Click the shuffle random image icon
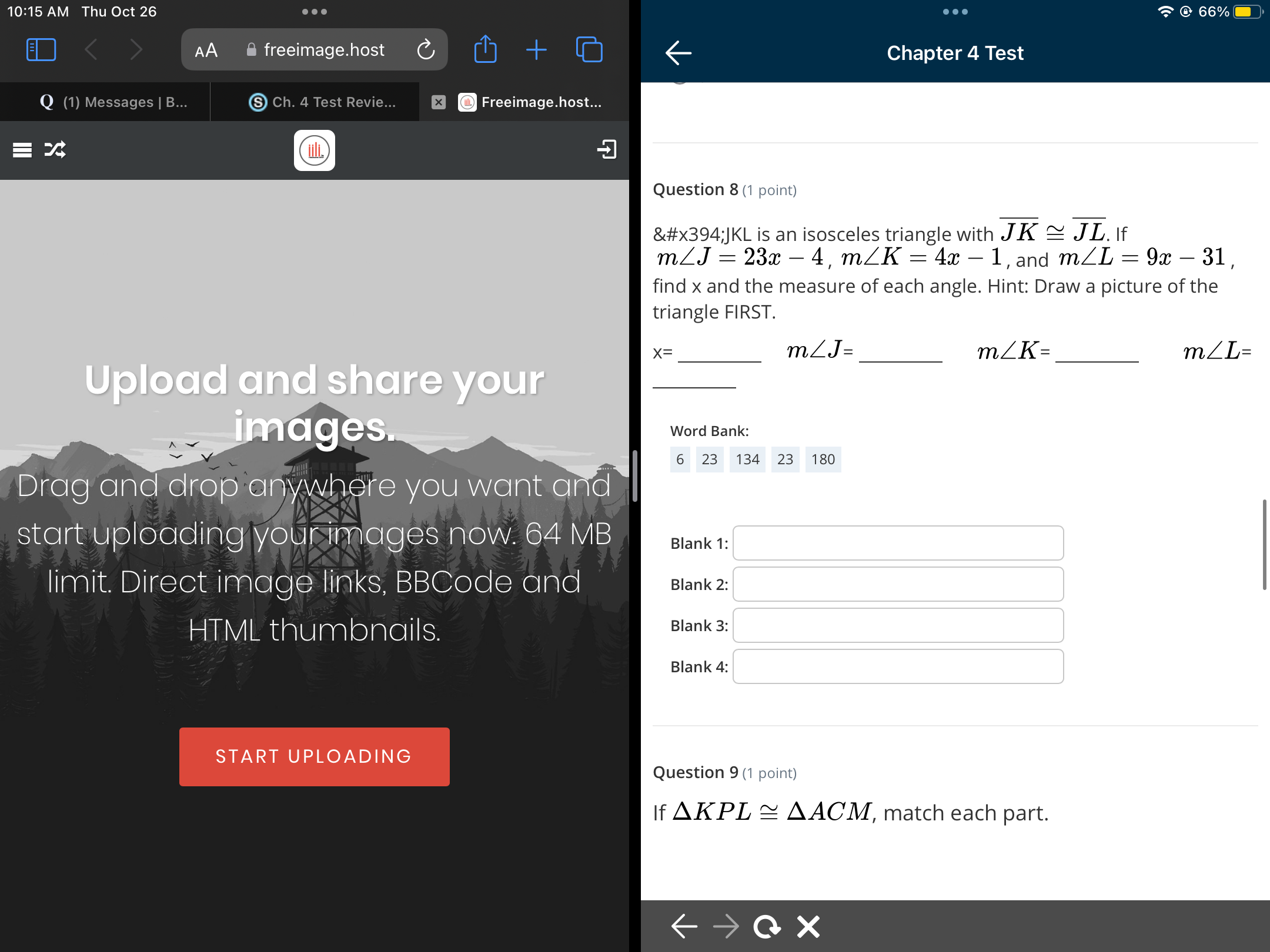 coord(55,150)
